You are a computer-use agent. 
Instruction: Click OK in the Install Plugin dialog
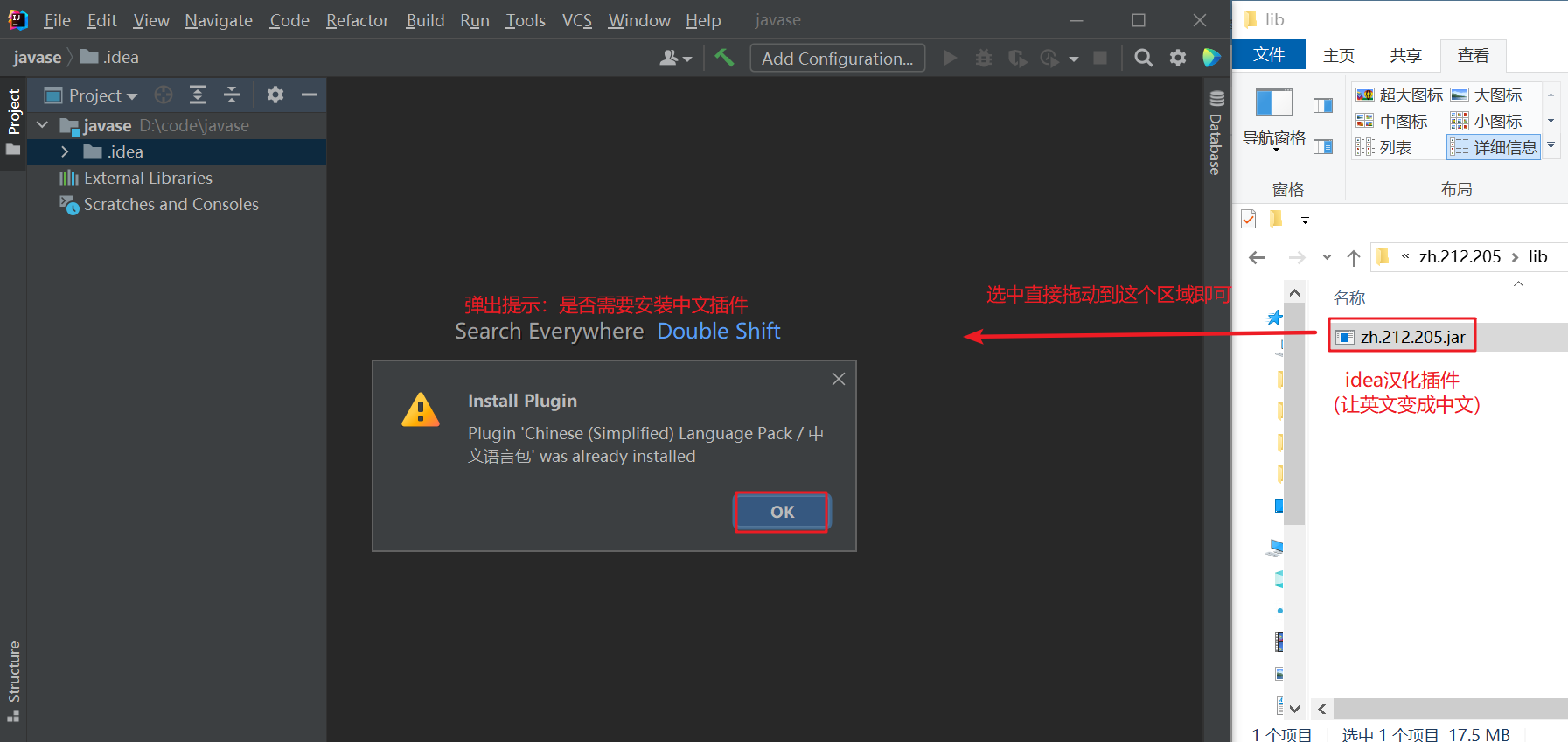point(782,512)
